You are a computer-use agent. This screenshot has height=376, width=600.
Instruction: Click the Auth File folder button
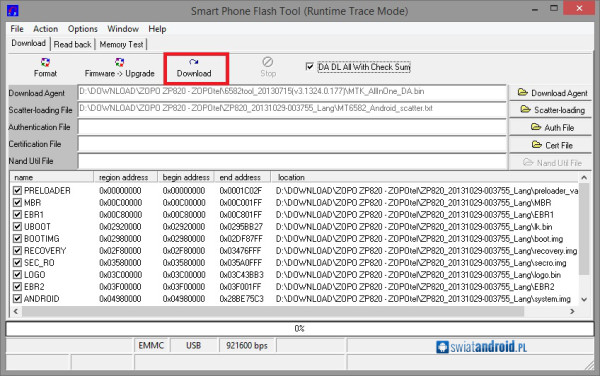coord(552,127)
